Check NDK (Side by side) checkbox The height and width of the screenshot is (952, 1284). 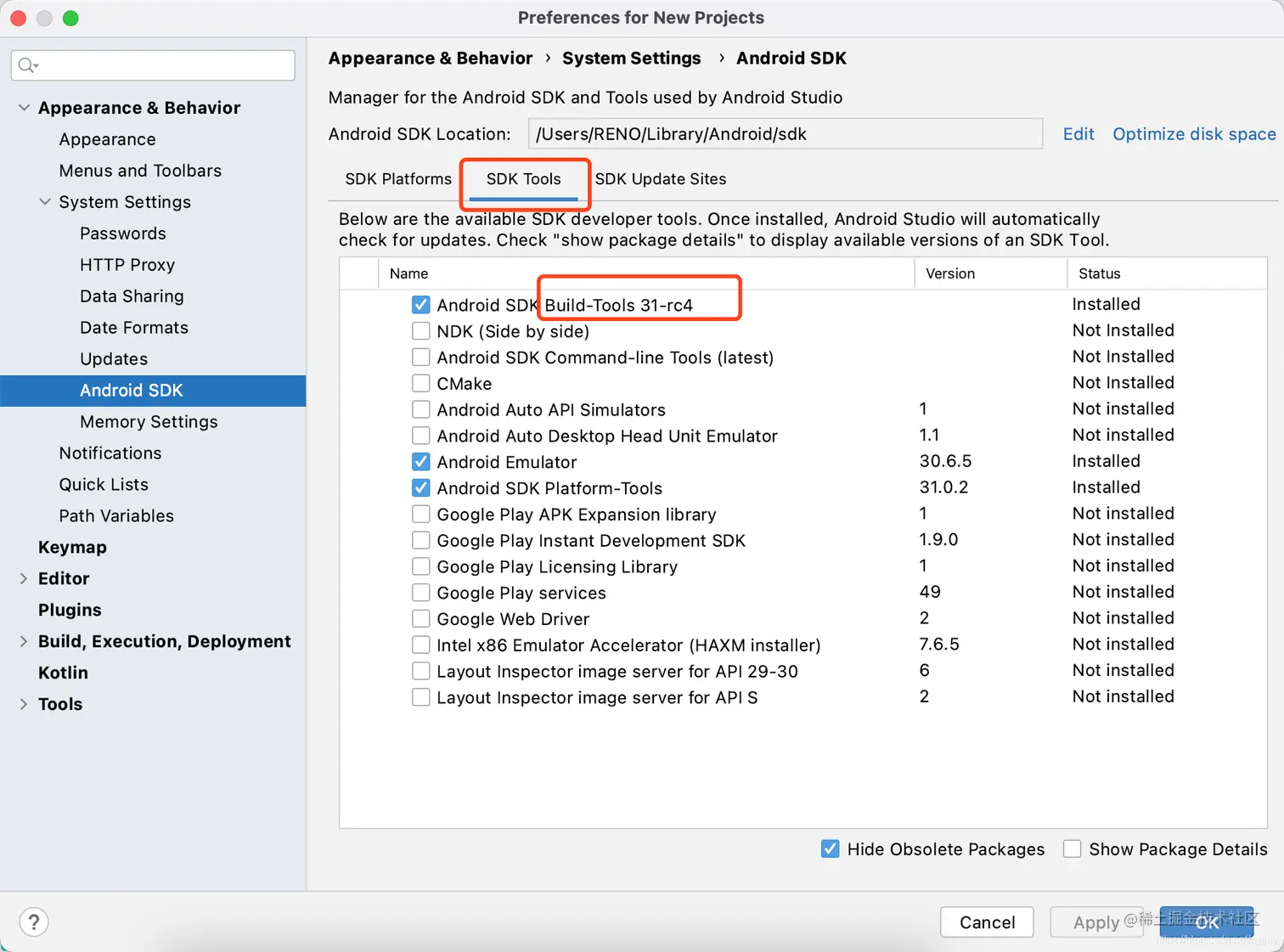(x=420, y=331)
